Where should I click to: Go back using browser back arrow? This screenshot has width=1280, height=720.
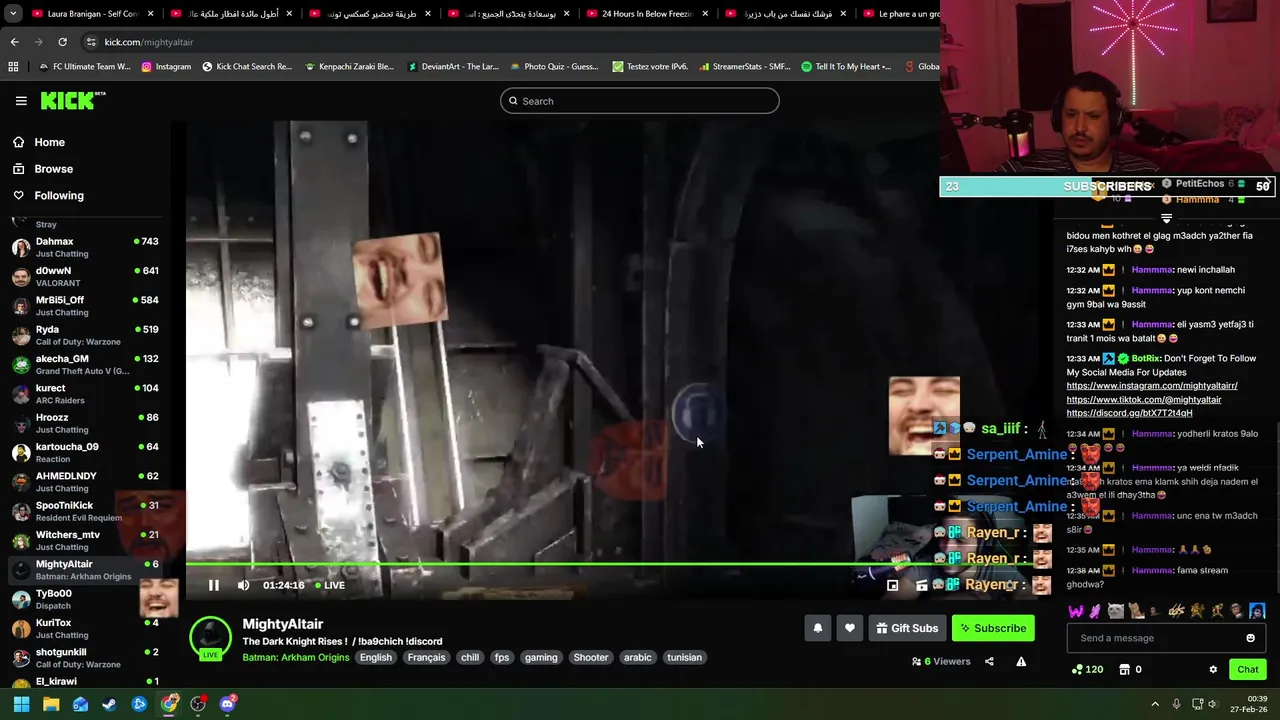tap(14, 42)
